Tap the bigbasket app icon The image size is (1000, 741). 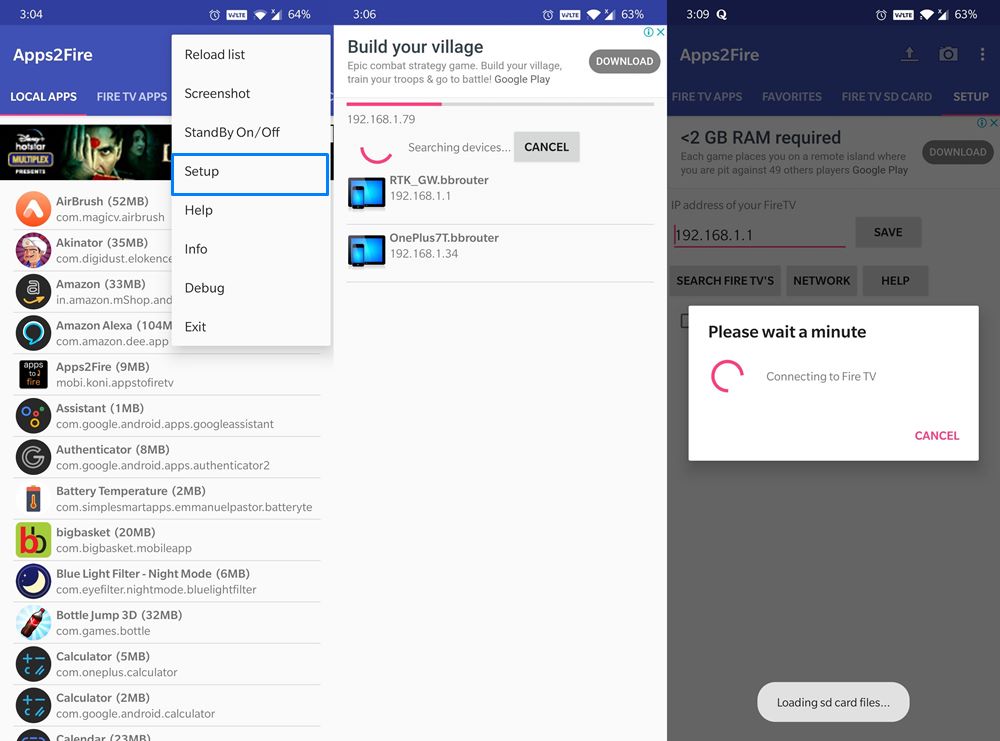coord(33,540)
